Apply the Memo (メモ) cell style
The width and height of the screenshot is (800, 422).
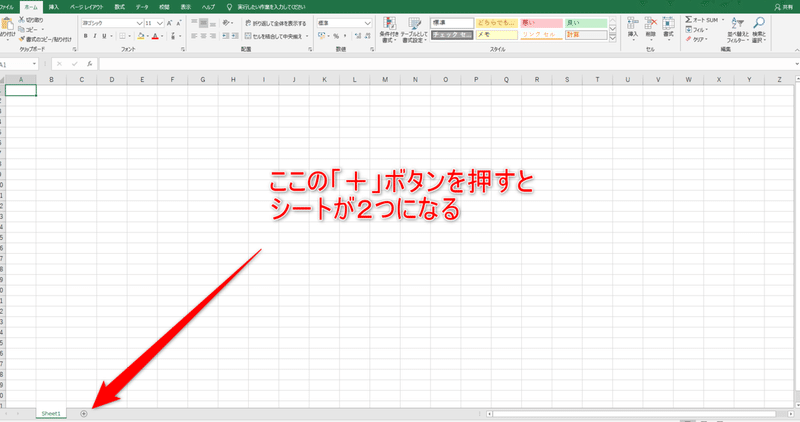tap(496, 35)
